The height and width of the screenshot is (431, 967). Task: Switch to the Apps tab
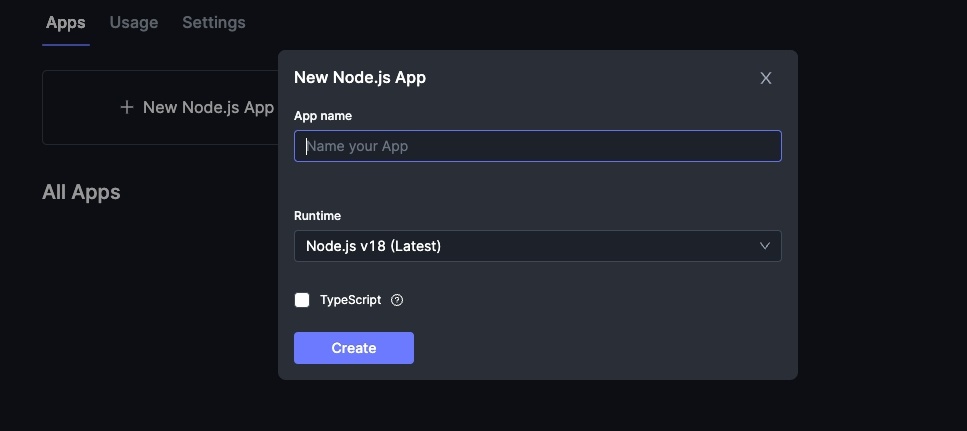coord(66,22)
